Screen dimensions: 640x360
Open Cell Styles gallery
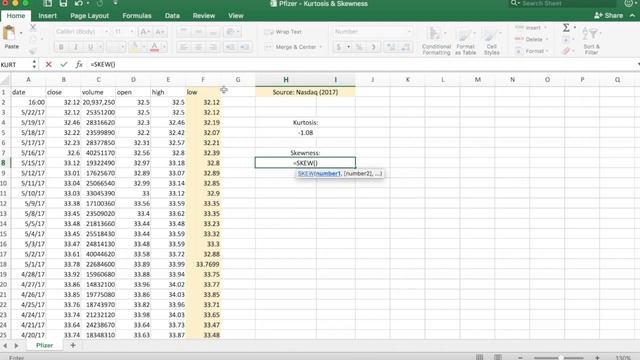491,40
